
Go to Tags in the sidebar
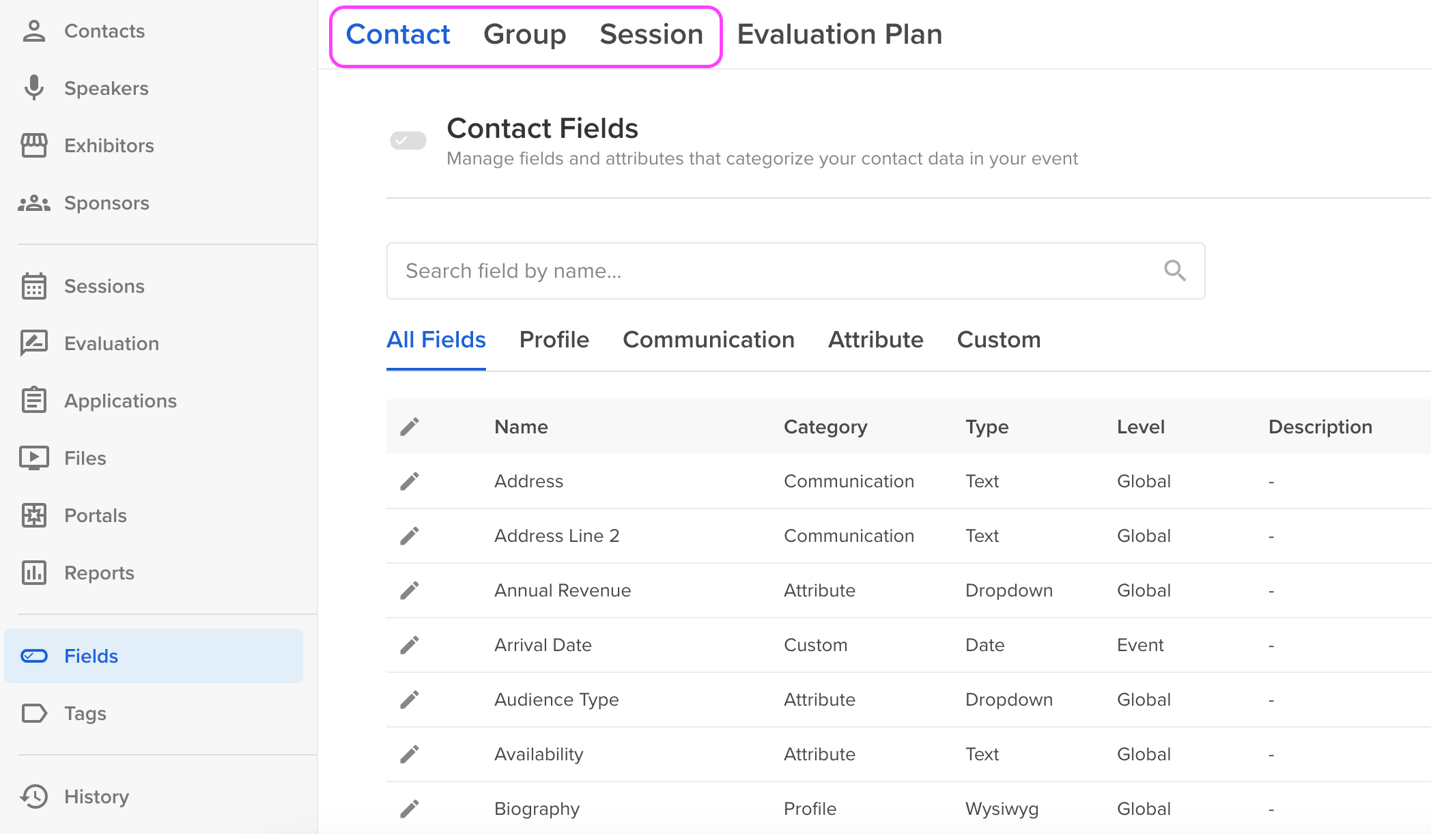point(85,714)
